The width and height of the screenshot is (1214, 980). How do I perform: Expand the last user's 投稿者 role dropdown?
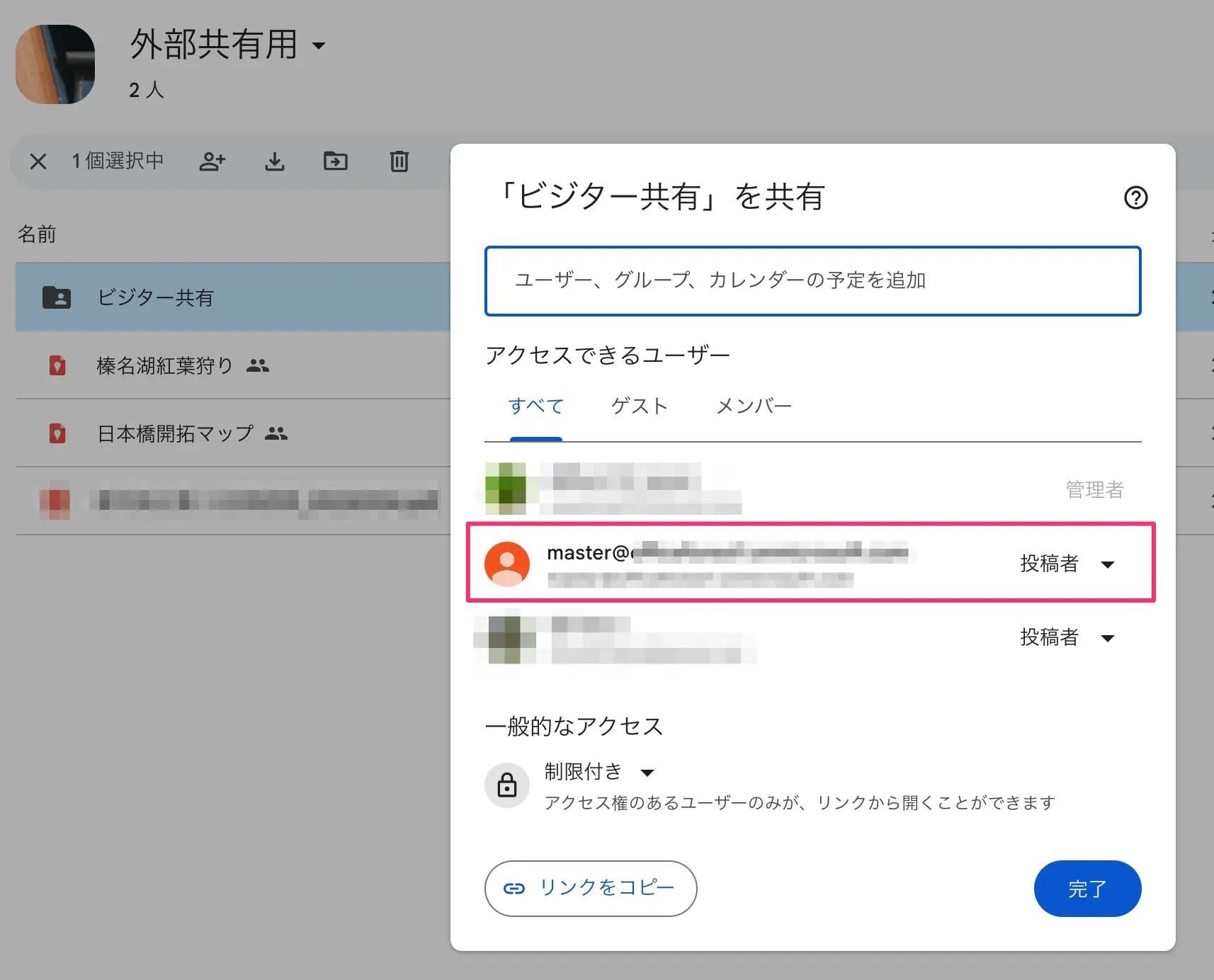click(1067, 637)
